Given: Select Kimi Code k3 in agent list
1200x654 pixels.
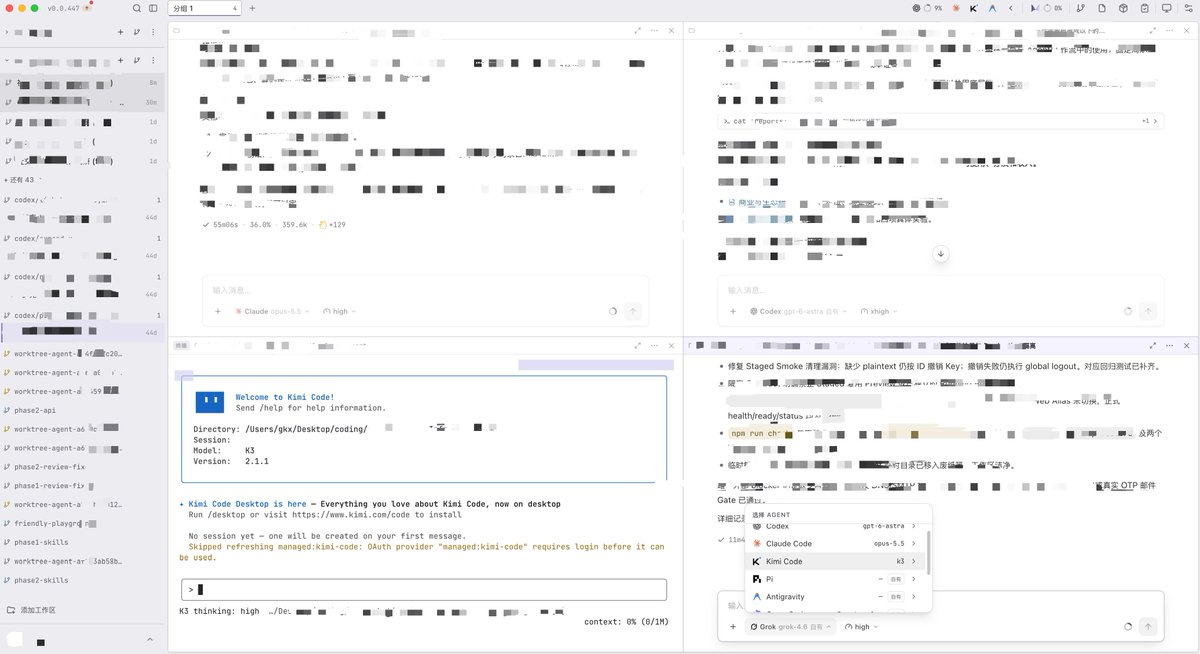Looking at the screenshot, I should tap(836, 562).
